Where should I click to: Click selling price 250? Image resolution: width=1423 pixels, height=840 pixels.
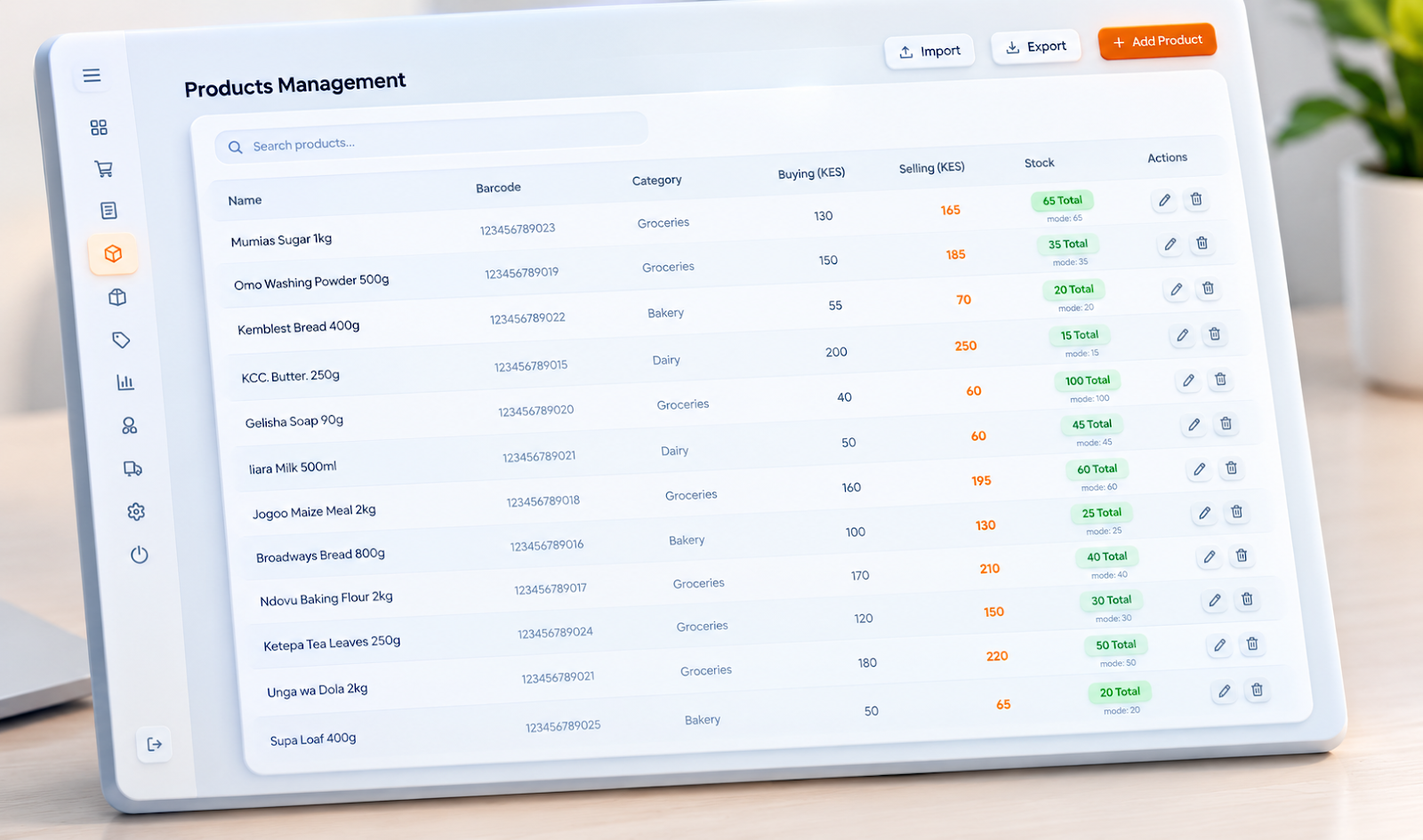(965, 346)
